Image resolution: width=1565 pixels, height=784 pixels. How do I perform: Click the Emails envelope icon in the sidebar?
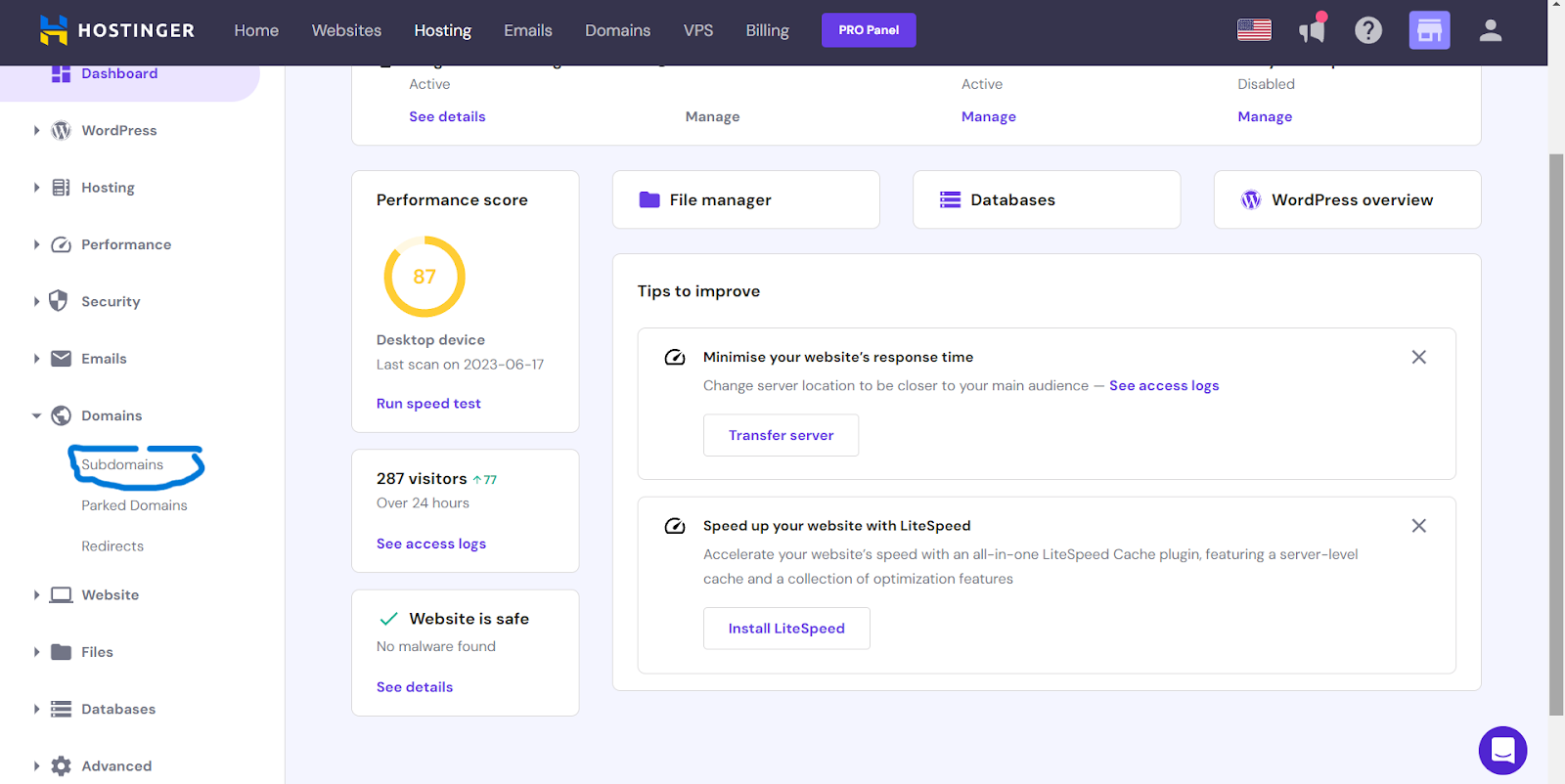tap(61, 359)
